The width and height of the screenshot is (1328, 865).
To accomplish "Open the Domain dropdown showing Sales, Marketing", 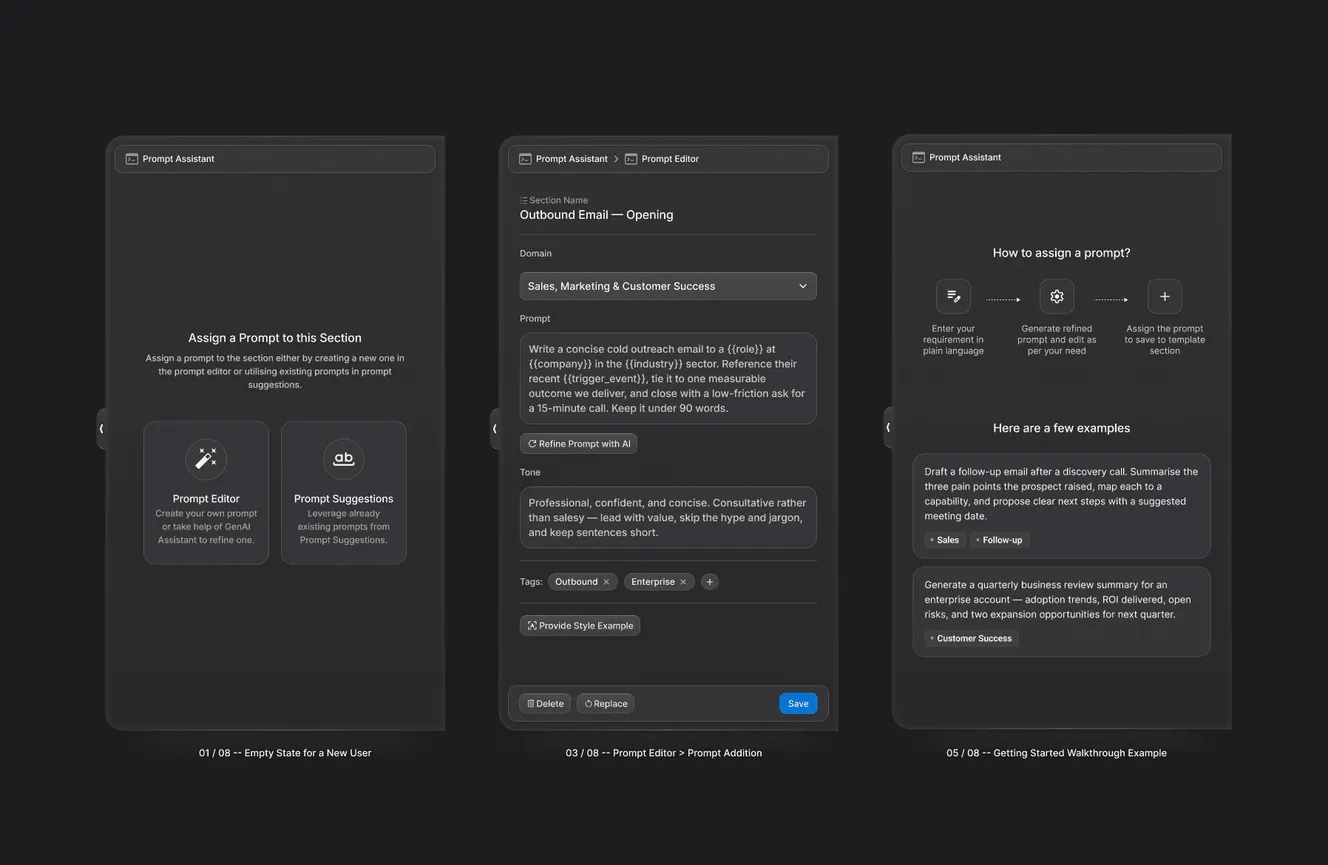I will pos(668,286).
